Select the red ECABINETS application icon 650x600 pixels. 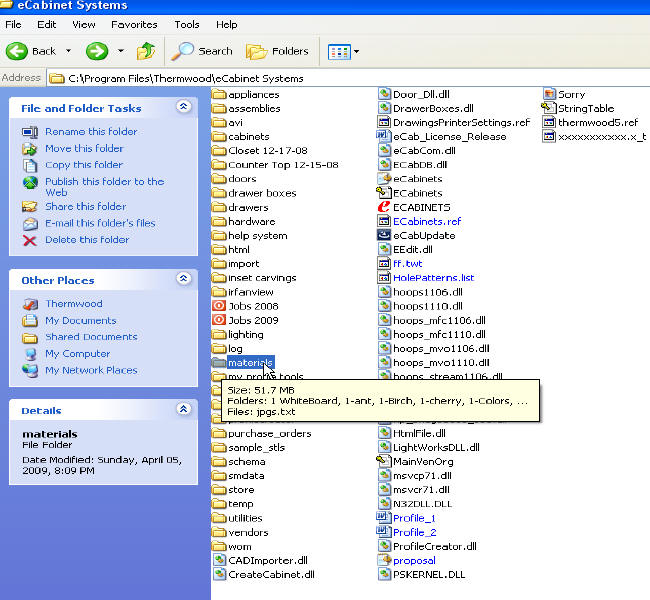point(384,207)
